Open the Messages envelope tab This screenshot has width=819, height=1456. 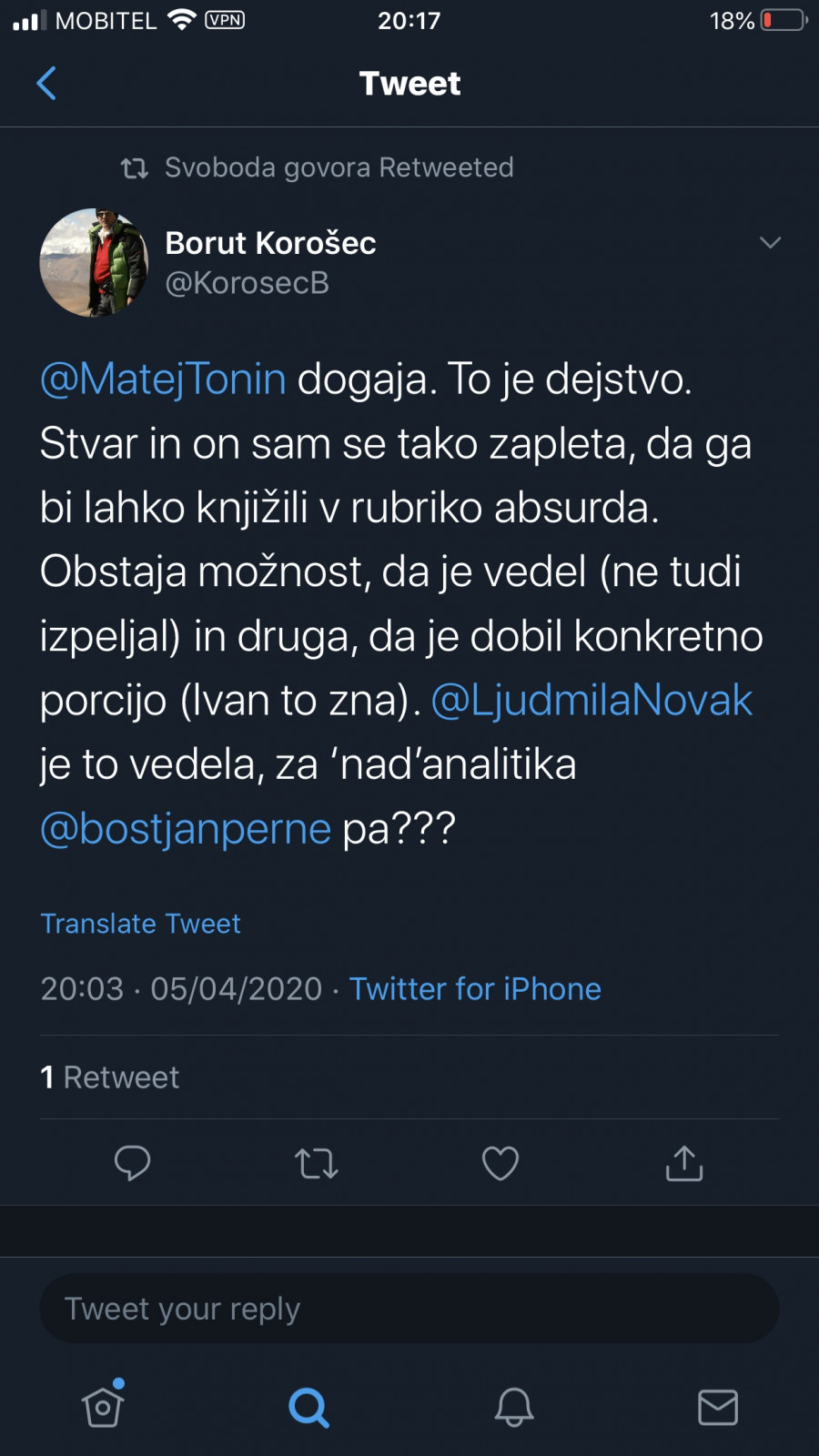(x=718, y=1407)
